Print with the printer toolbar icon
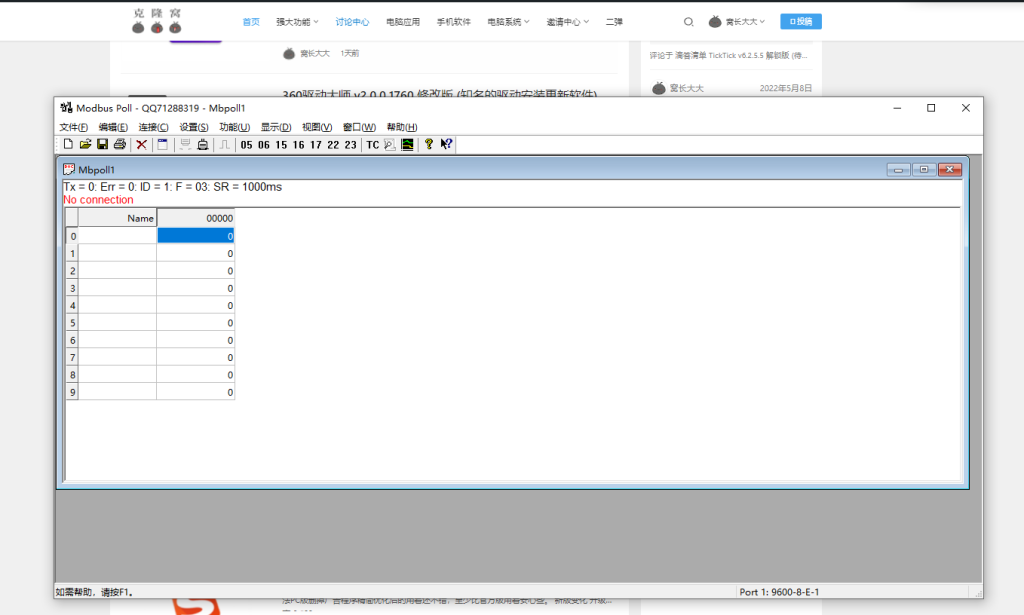 click(120, 144)
